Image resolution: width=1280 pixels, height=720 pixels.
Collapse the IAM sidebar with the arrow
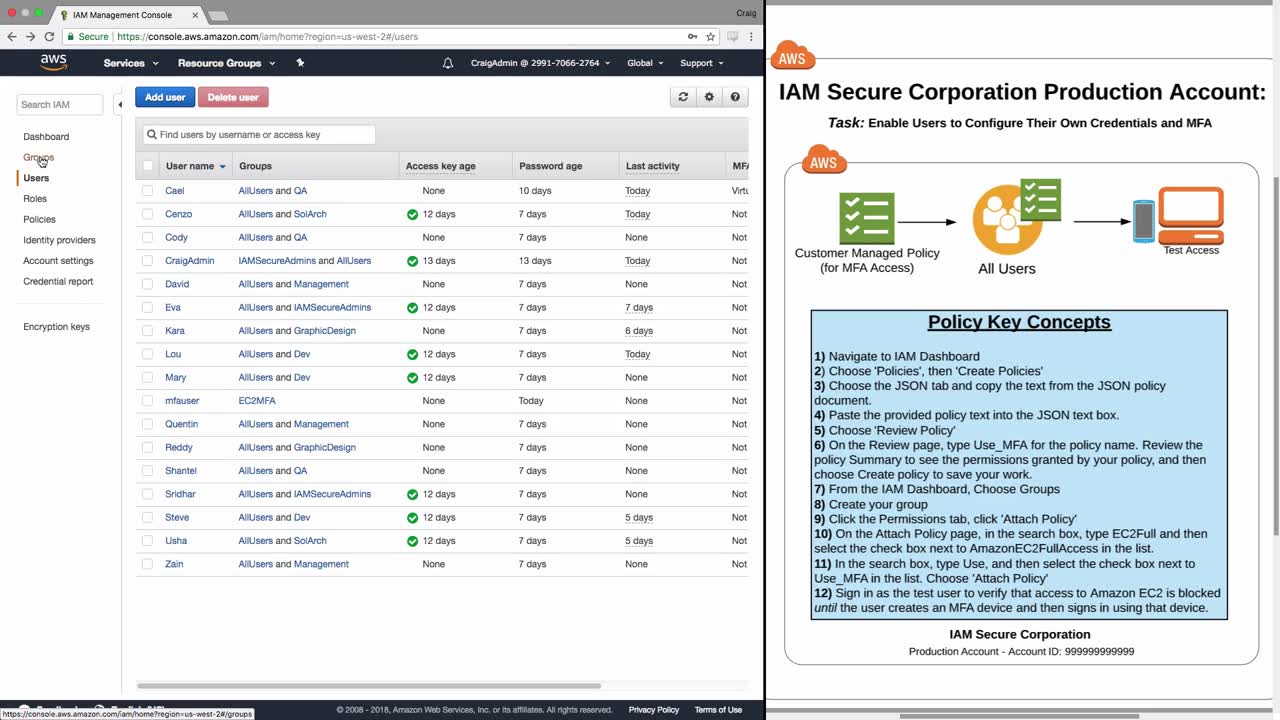pos(119,104)
